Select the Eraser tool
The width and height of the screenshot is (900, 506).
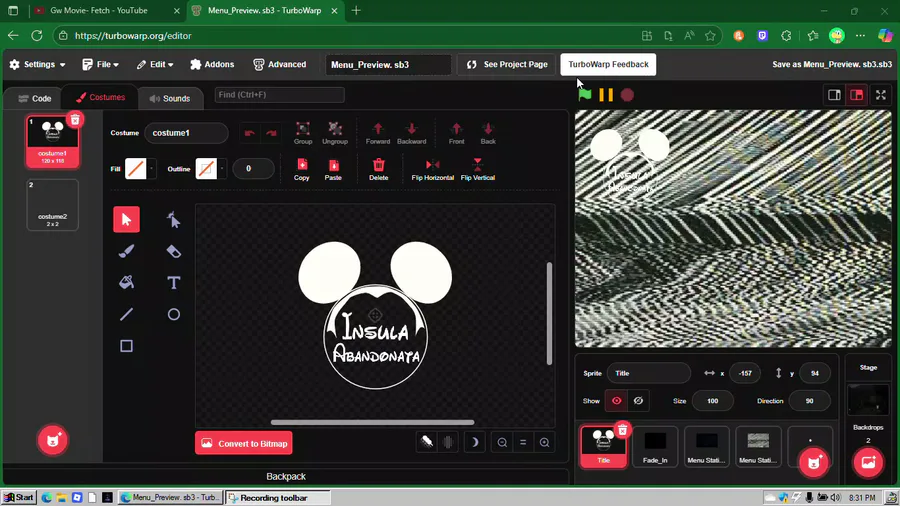click(173, 251)
